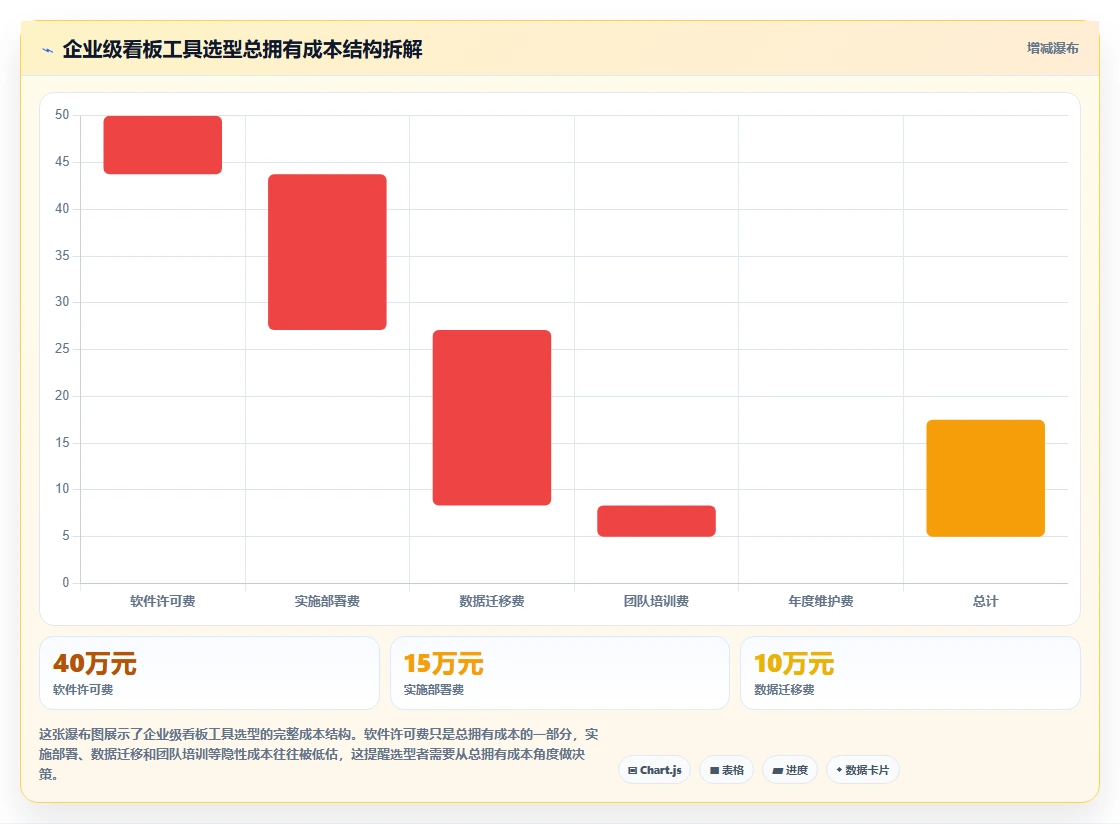Screen dimensions: 1120x824
Task: Select the orange 总计 bar
Action: coord(986,478)
